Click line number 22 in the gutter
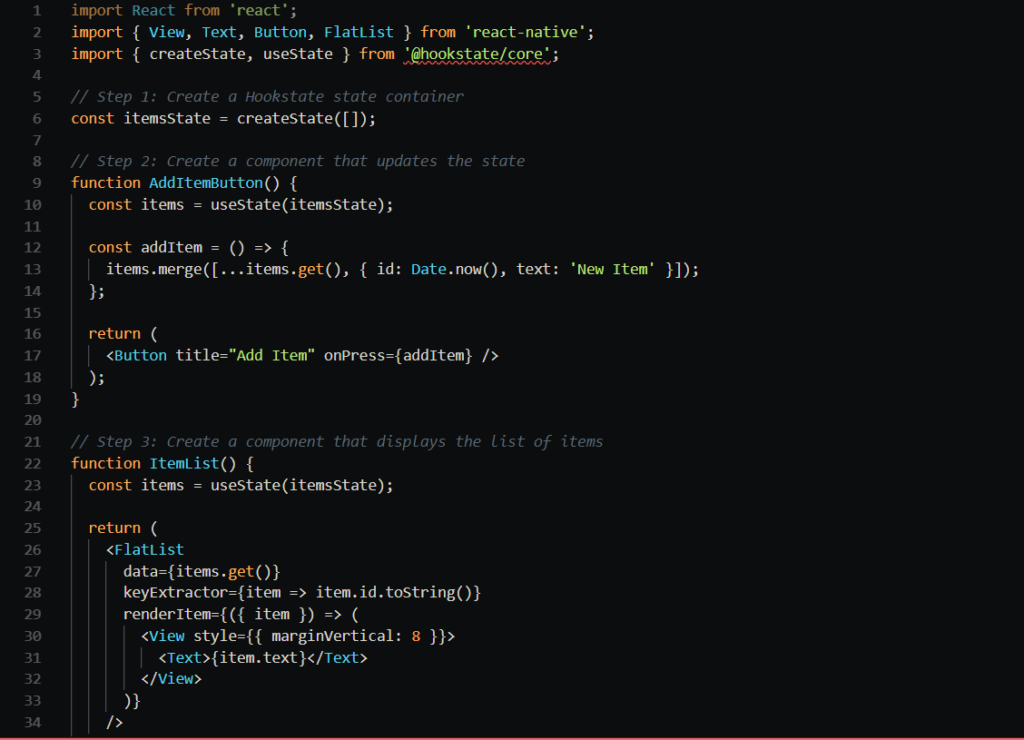 click(32, 464)
